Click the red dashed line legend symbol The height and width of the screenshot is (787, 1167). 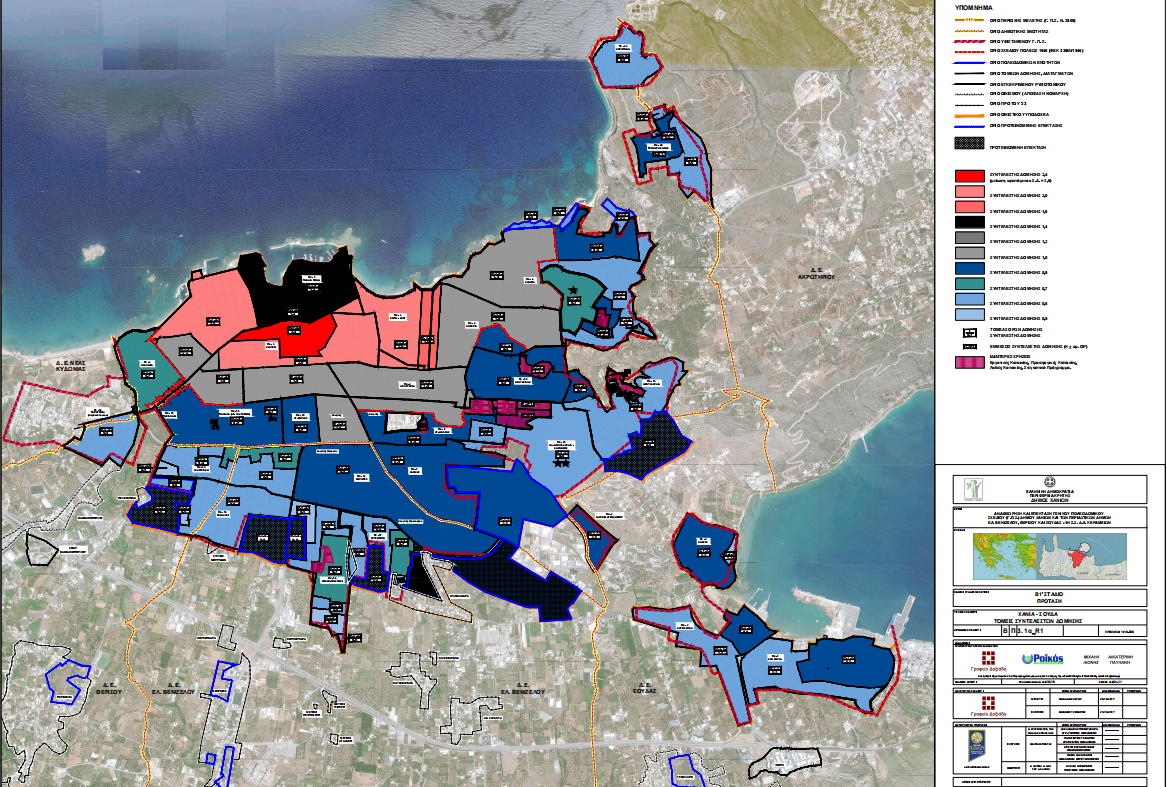point(969,51)
